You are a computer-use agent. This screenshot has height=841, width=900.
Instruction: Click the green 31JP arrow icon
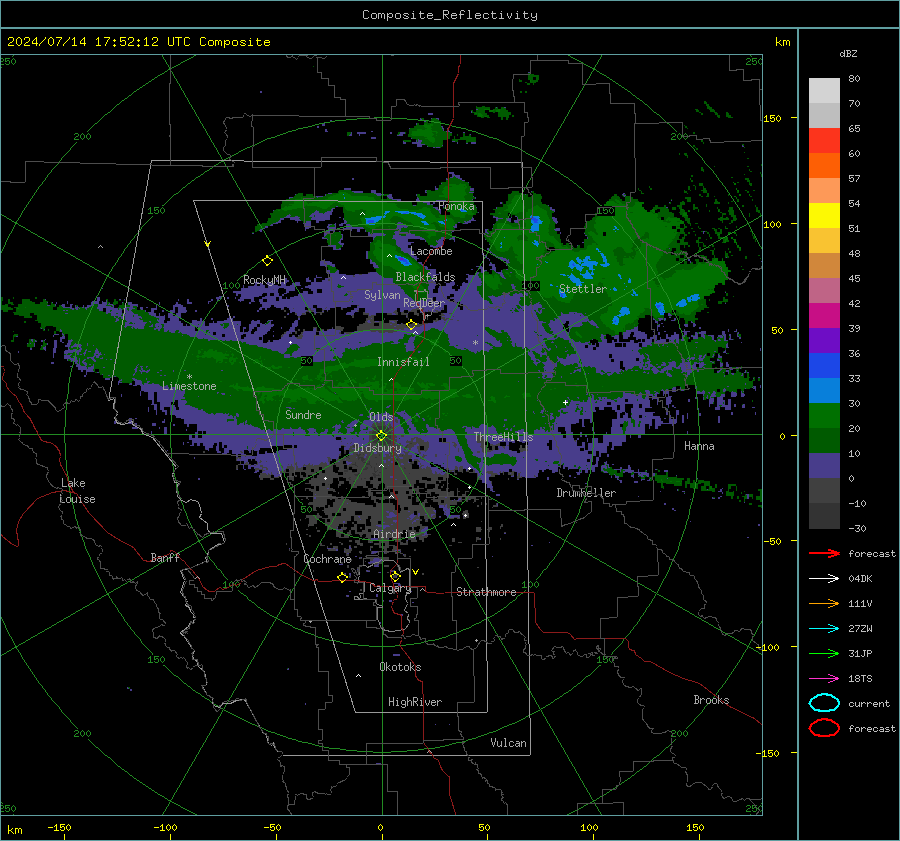[x=824, y=653]
